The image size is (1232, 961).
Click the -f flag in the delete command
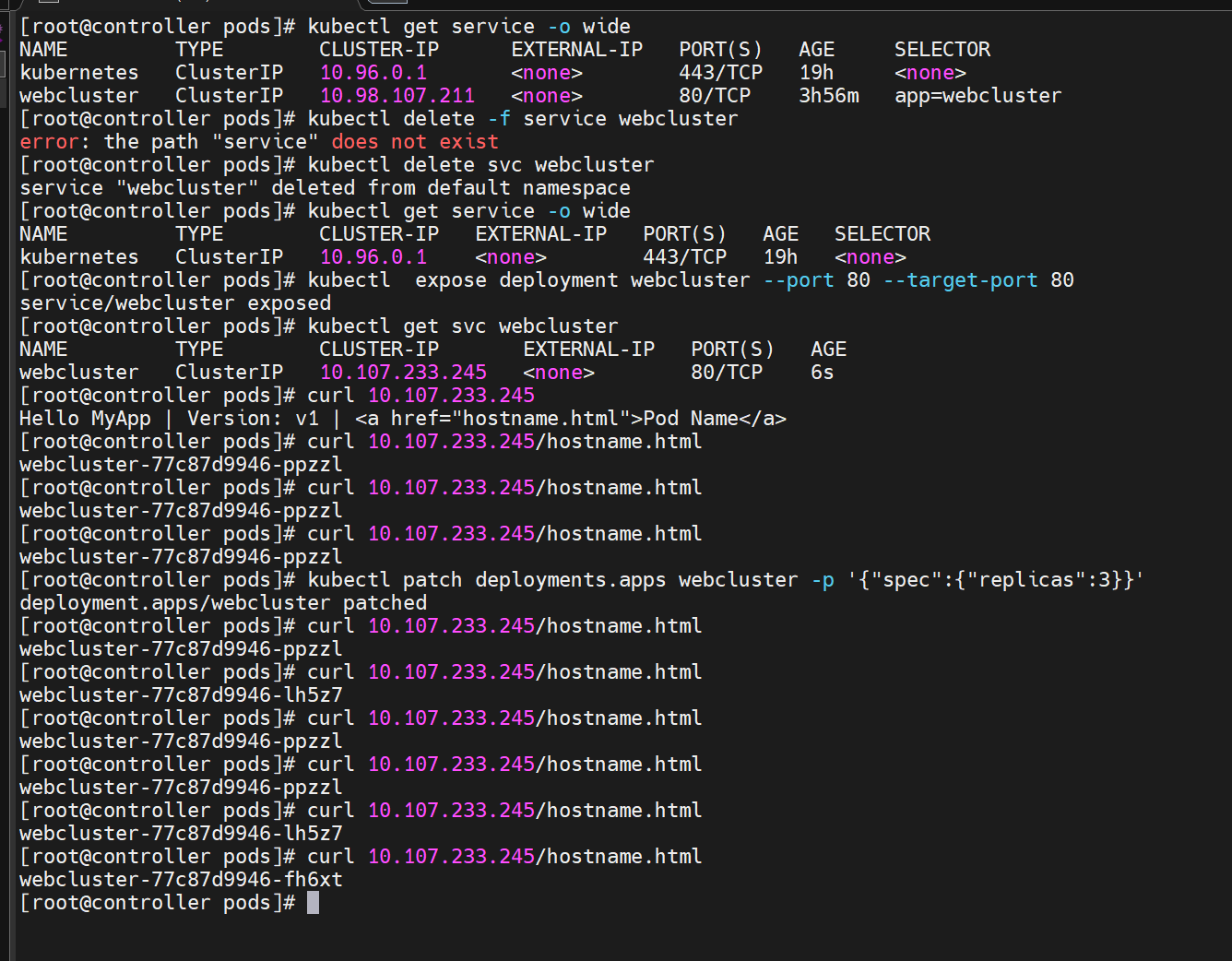coord(499,119)
